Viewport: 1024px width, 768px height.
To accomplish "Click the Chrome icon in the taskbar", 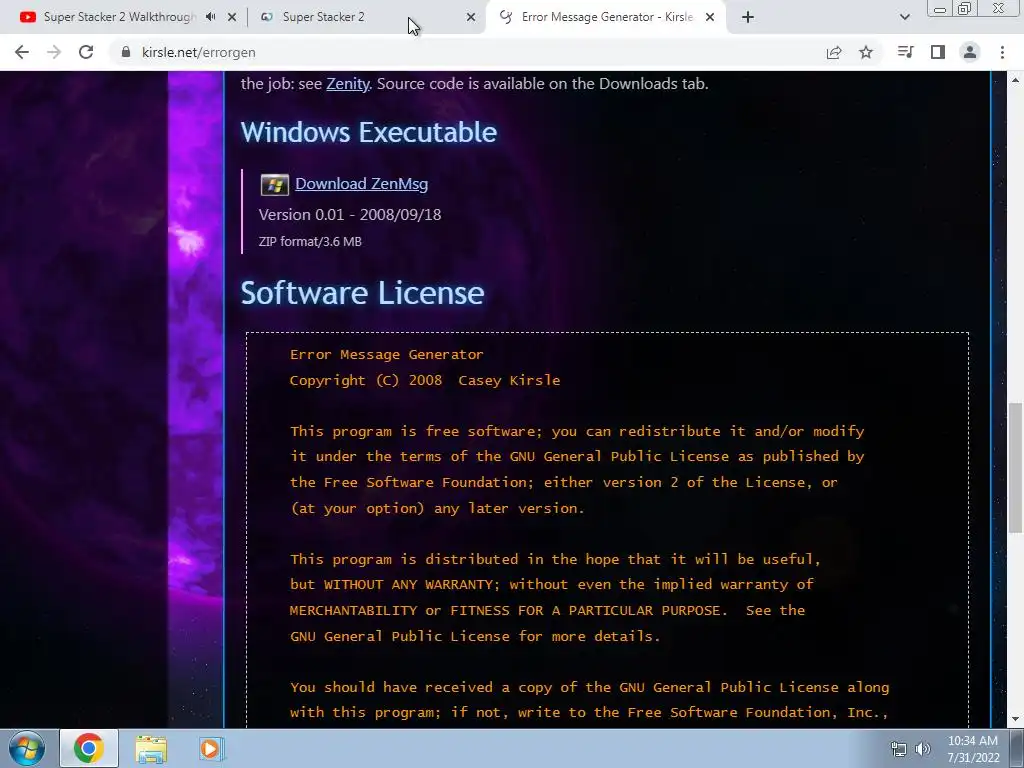I will (89, 748).
